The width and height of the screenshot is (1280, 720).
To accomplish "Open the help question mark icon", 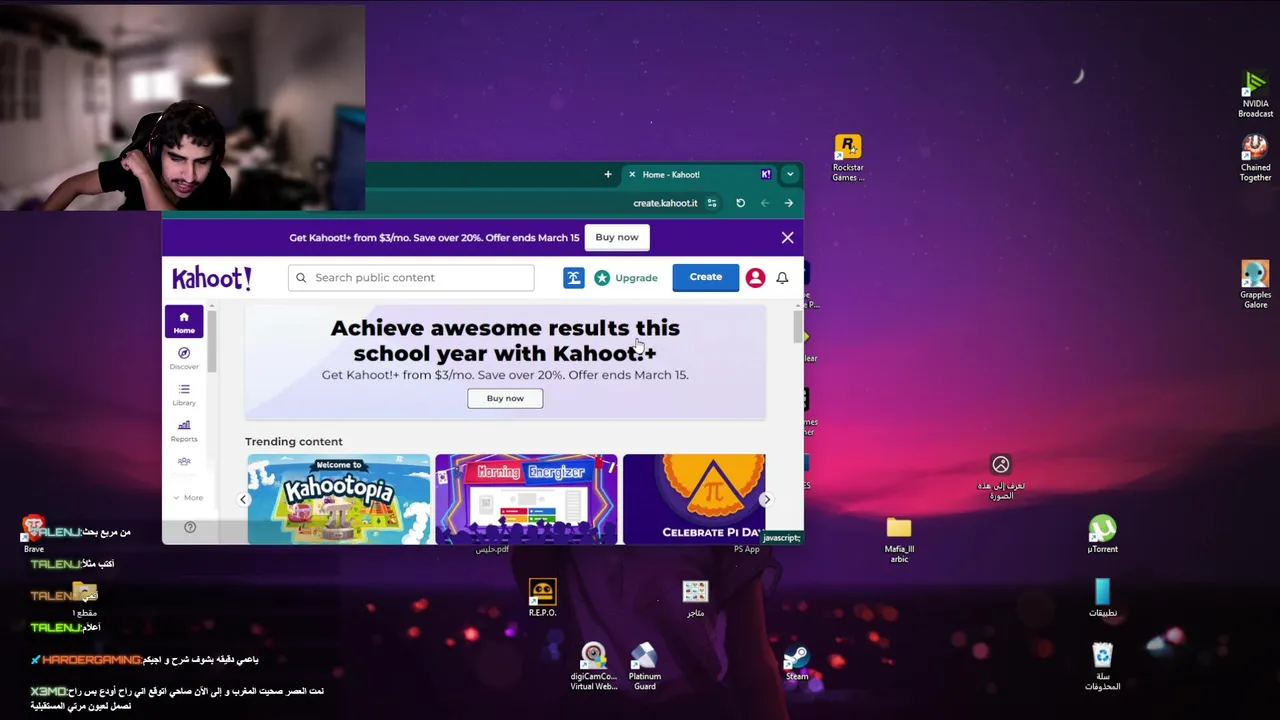I will pos(190,527).
